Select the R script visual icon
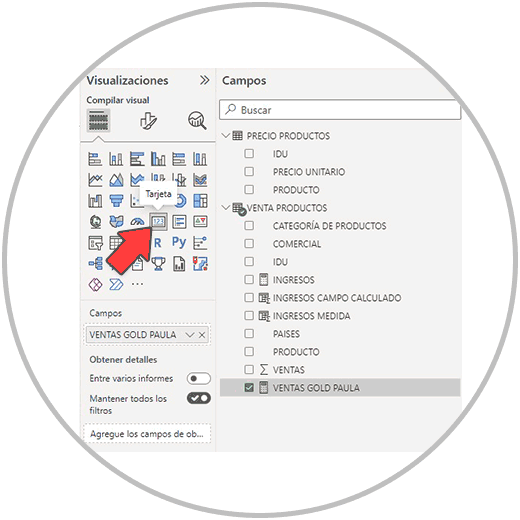 [158, 243]
